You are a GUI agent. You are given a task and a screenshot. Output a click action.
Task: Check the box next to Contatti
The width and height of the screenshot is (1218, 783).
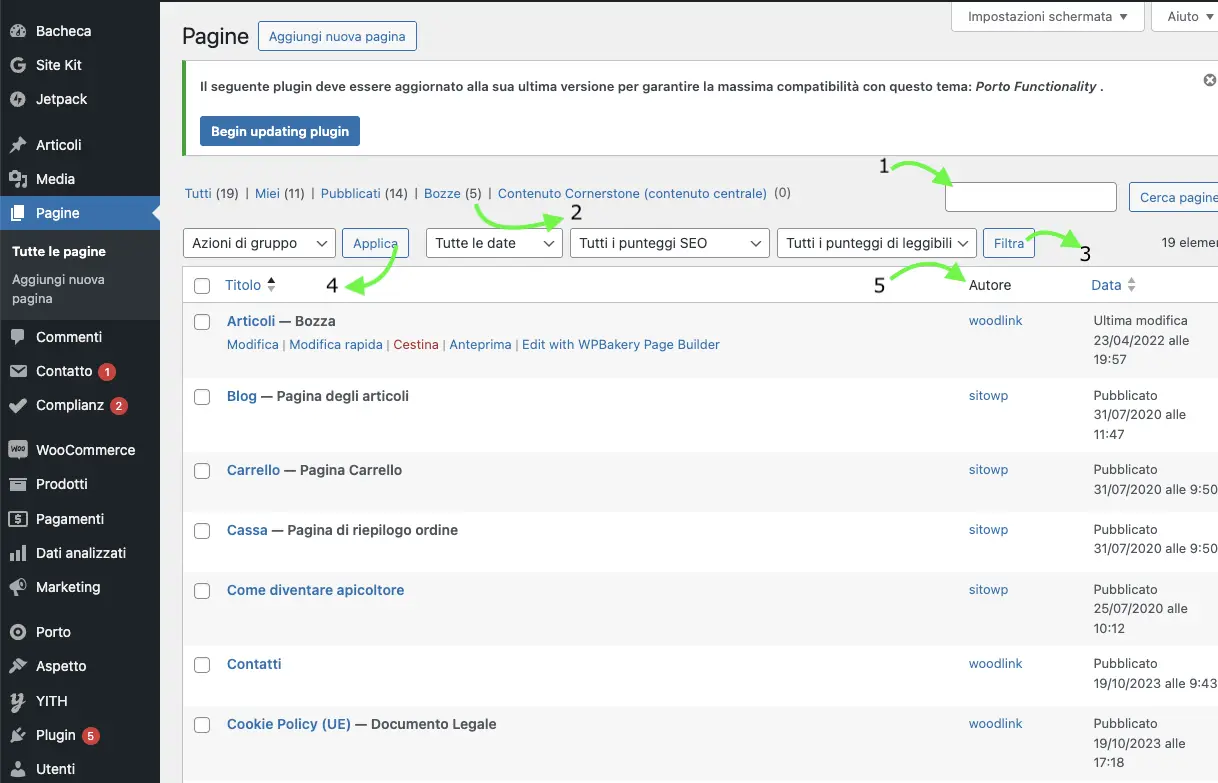(x=202, y=665)
